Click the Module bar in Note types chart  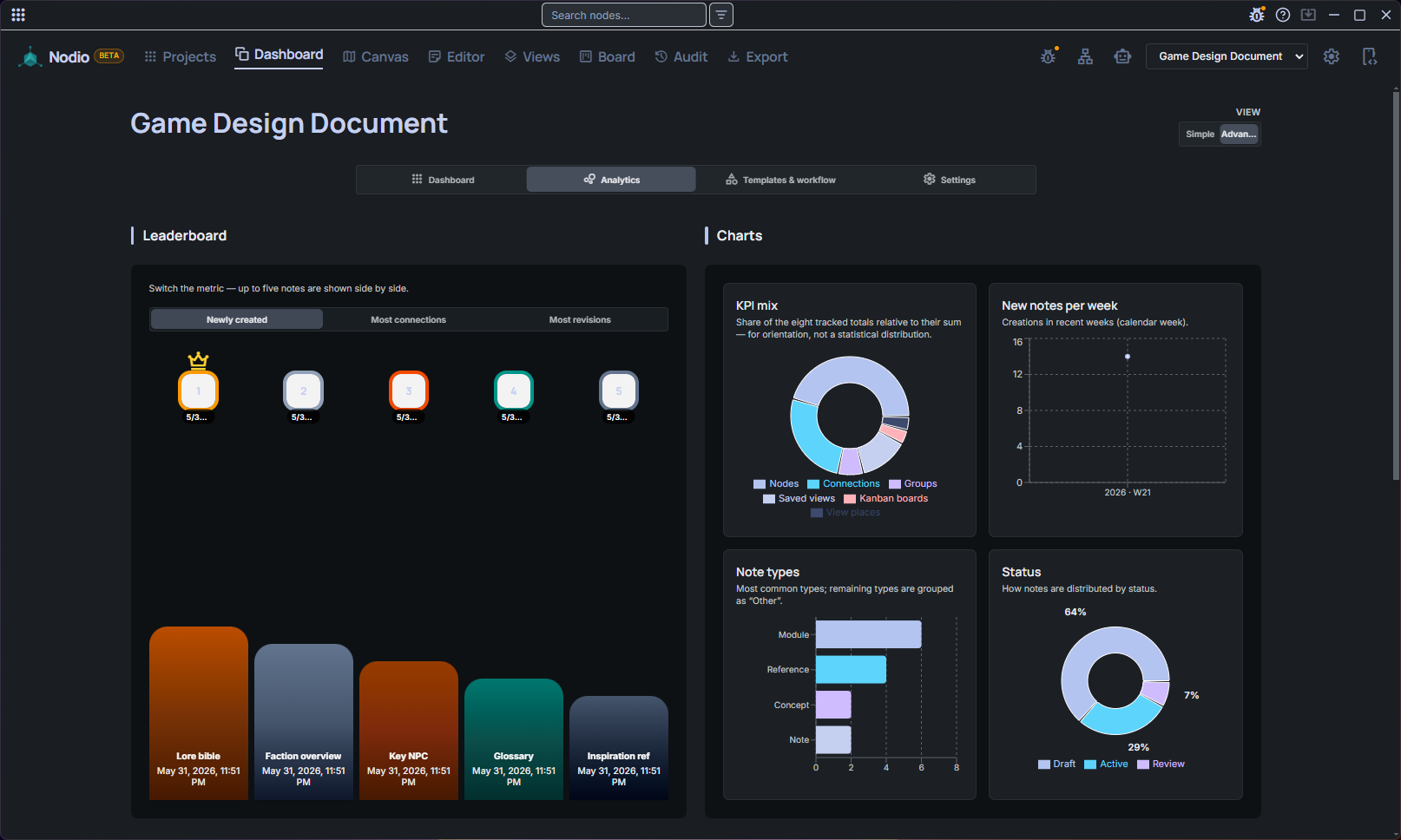click(868, 634)
